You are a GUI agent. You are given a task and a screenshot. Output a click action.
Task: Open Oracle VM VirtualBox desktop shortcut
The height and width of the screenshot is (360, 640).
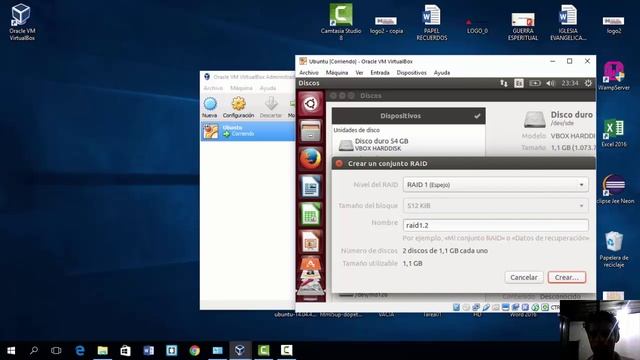coord(21,22)
